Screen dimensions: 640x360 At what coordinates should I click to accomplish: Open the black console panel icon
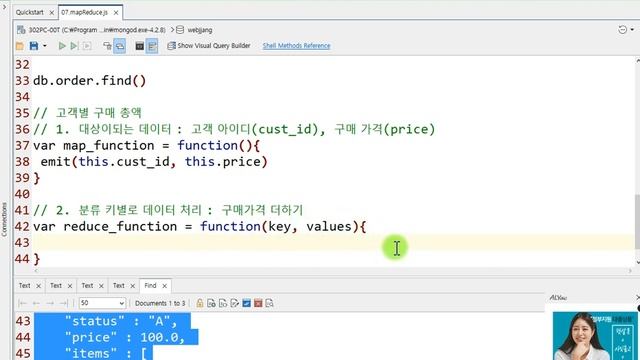coord(139,46)
